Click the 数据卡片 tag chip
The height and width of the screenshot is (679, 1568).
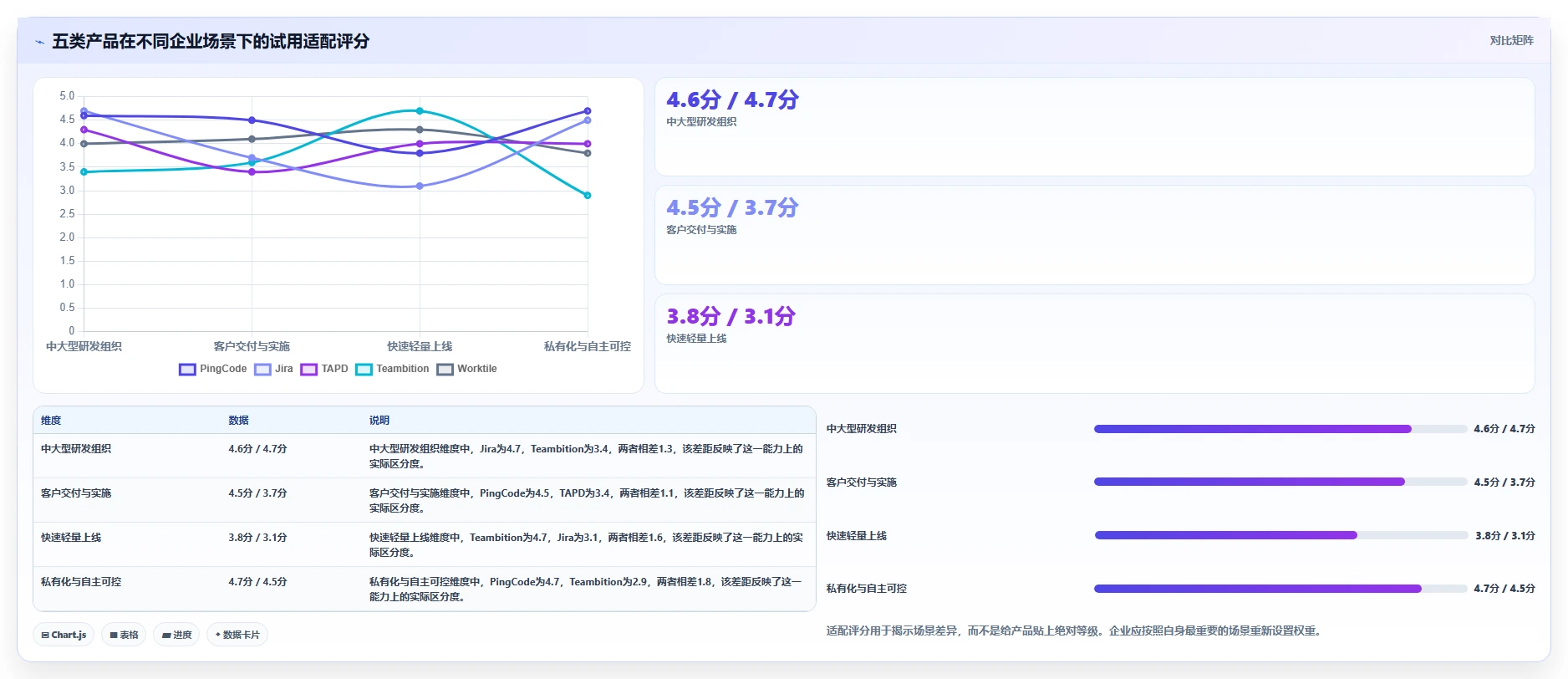coord(237,635)
